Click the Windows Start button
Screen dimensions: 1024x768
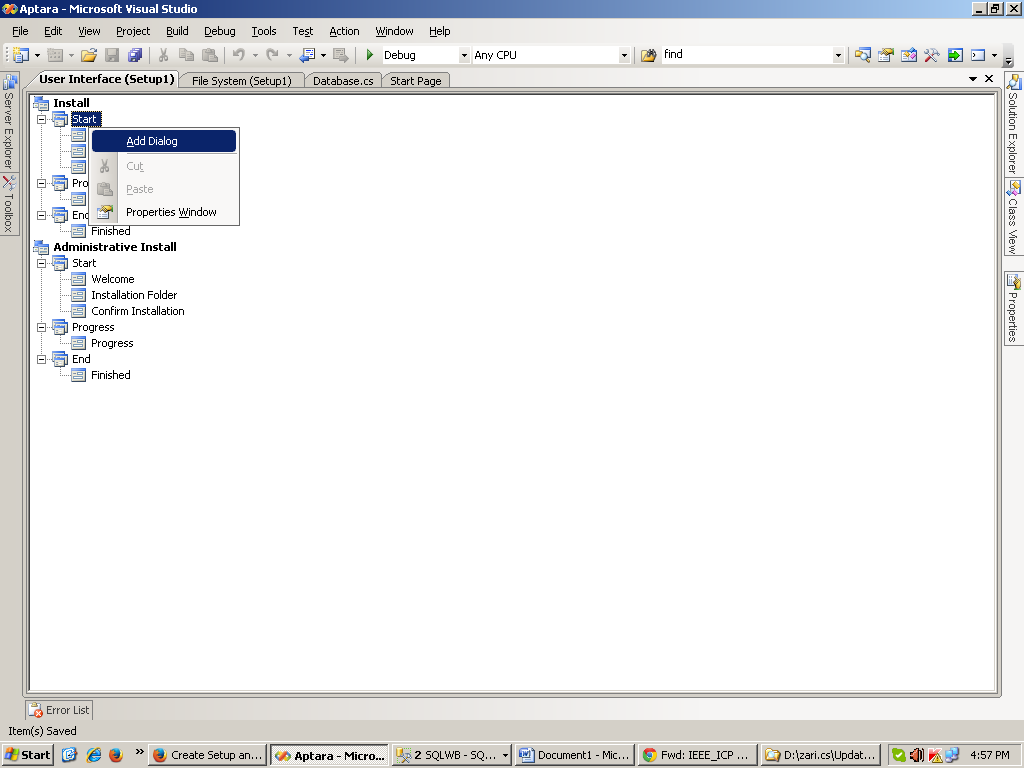27,755
